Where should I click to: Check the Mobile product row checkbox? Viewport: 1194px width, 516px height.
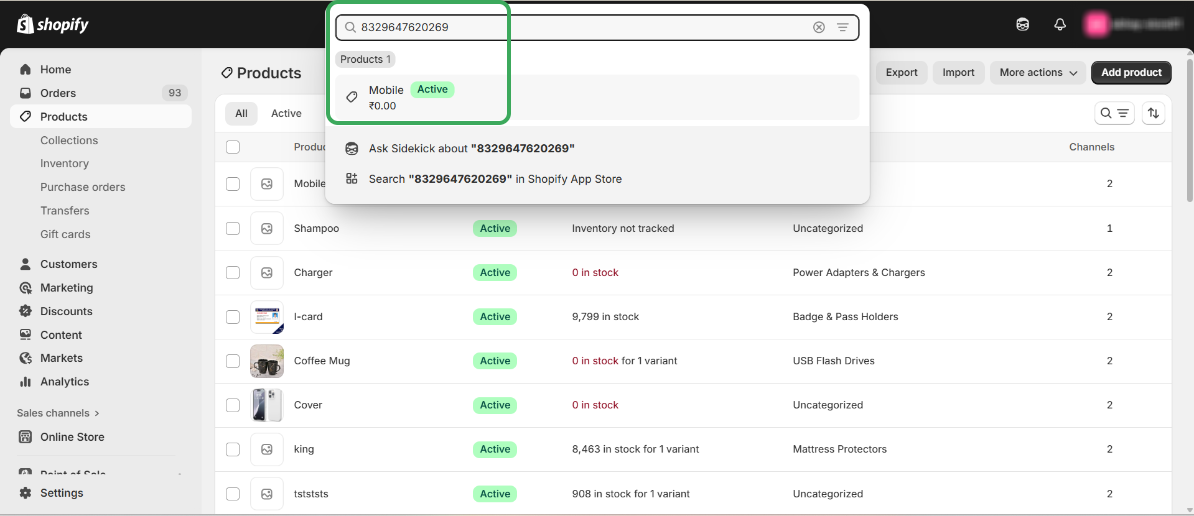click(233, 183)
